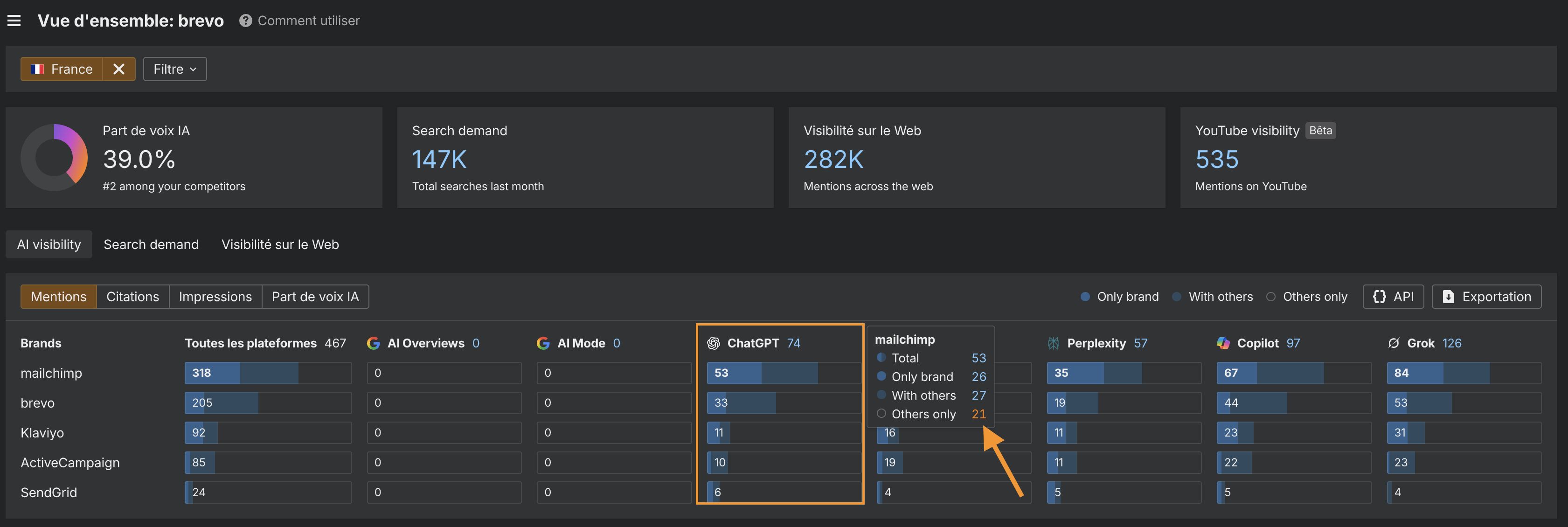Click brevo's 53 Grok bar
This screenshot has height=527, width=1568.
point(1464,403)
